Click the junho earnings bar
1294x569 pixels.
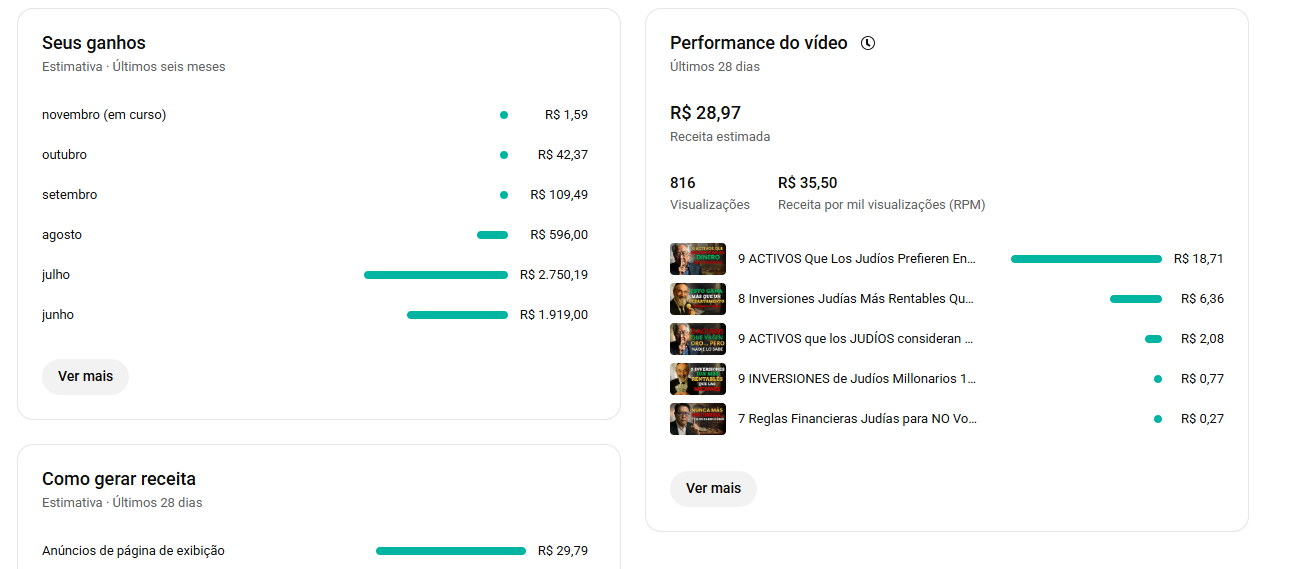[x=457, y=315]
